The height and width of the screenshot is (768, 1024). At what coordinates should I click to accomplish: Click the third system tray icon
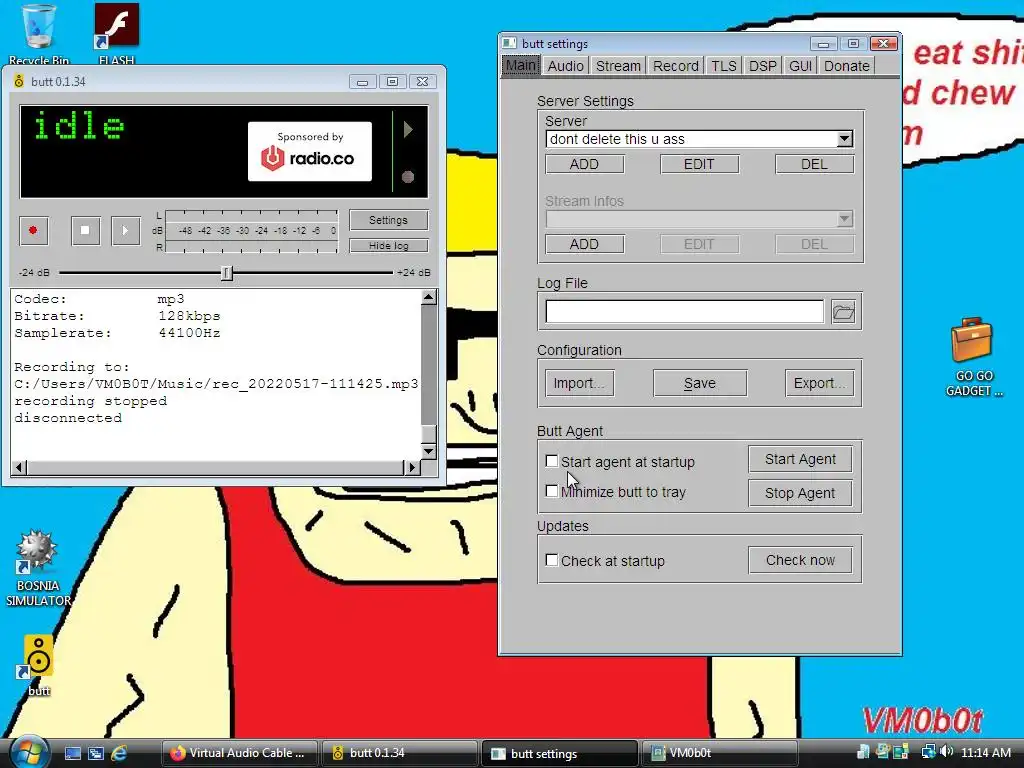click(x=901, y=752)
